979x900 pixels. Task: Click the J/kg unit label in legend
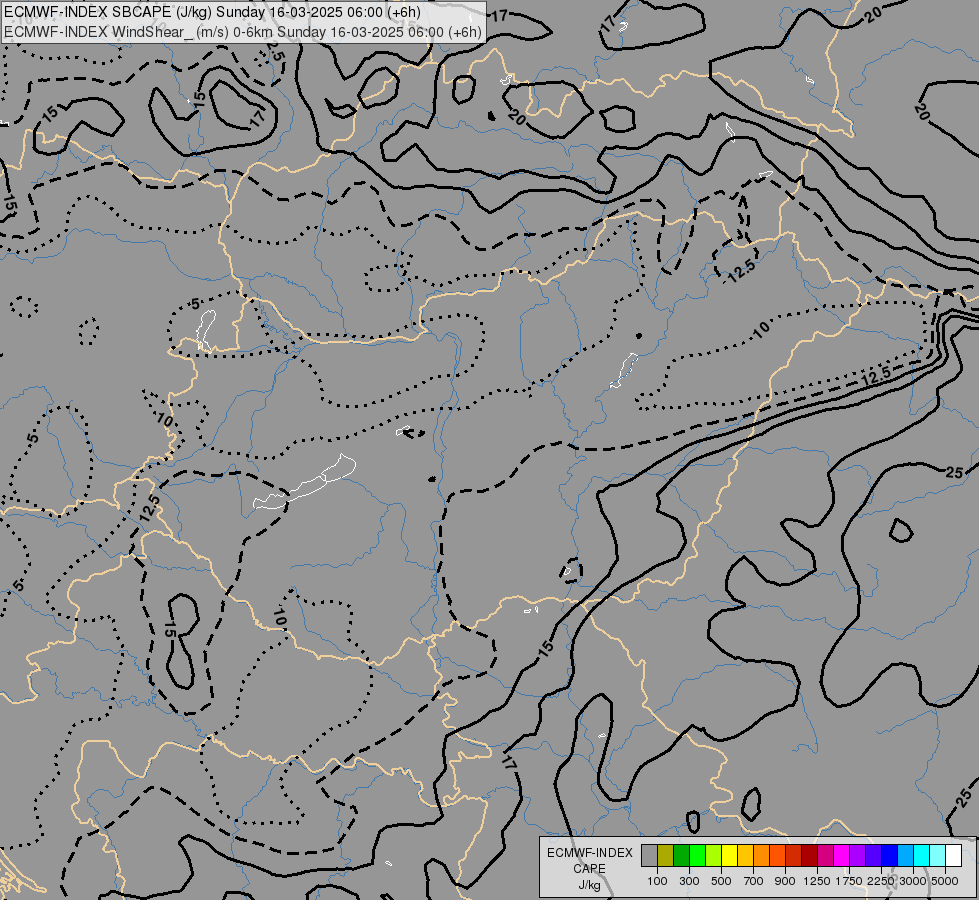pyautogui.click(x=589, y=886)
